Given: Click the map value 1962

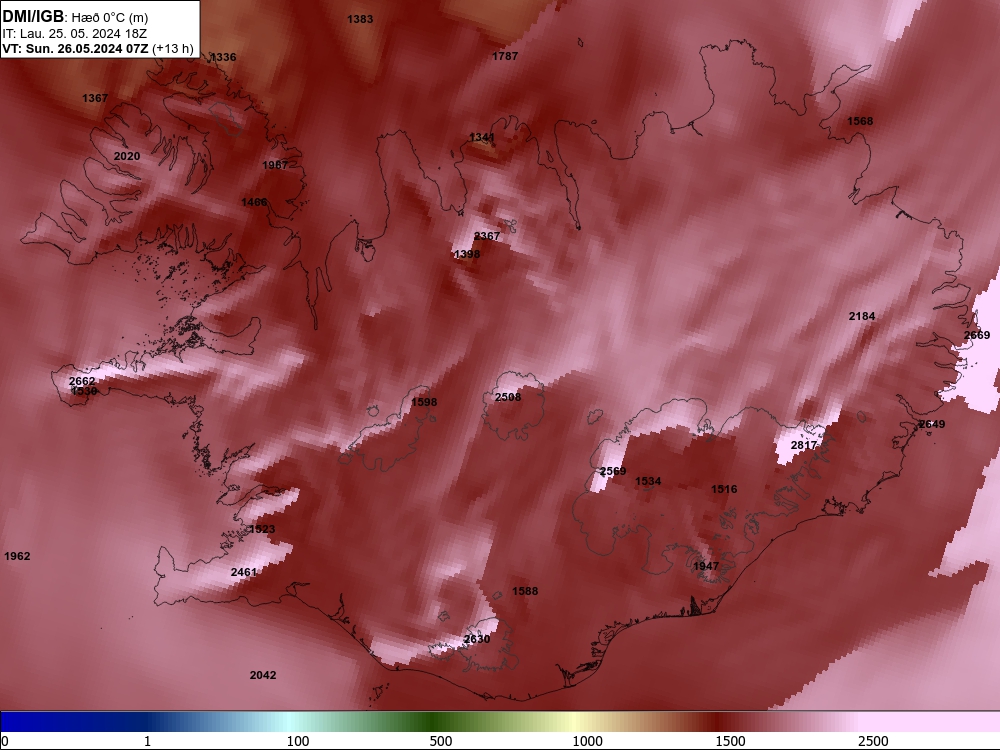Looking at the screenshot, I should point(17,556).
